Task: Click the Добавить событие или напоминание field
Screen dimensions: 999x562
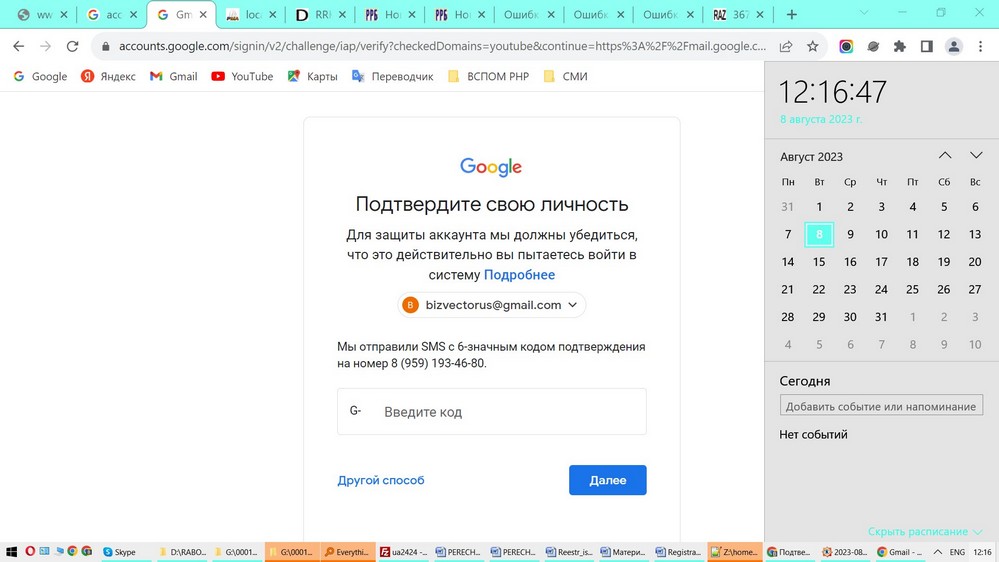Action: [x=881, y=406]
